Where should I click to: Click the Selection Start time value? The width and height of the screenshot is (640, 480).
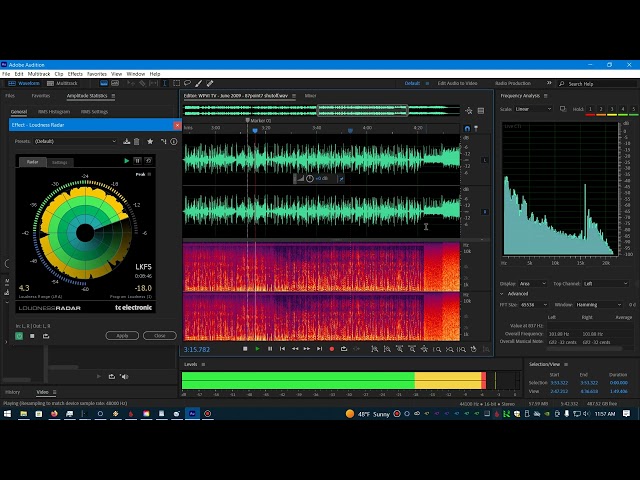click(559, 383)
